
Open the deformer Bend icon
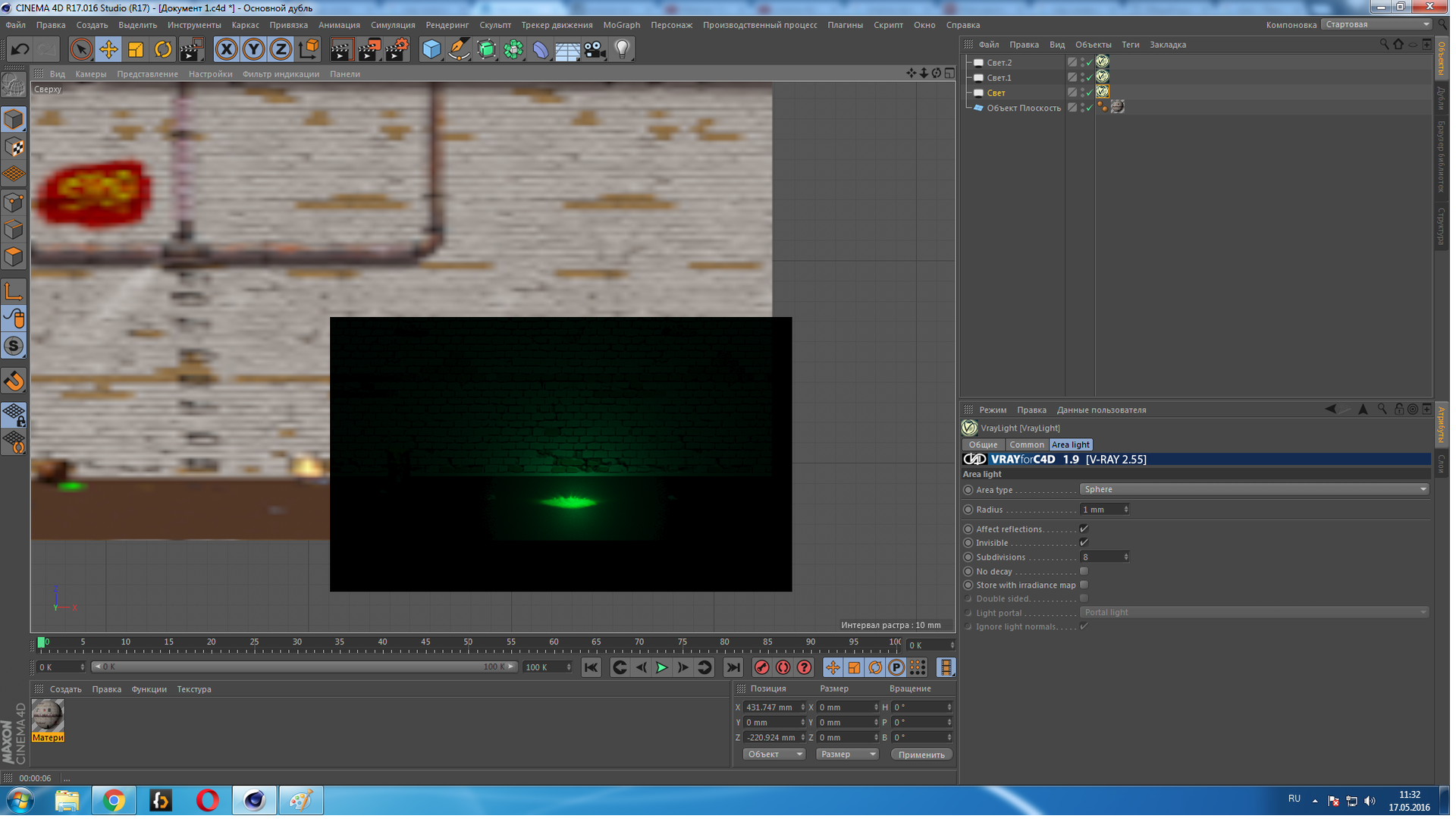click(541, 50)
